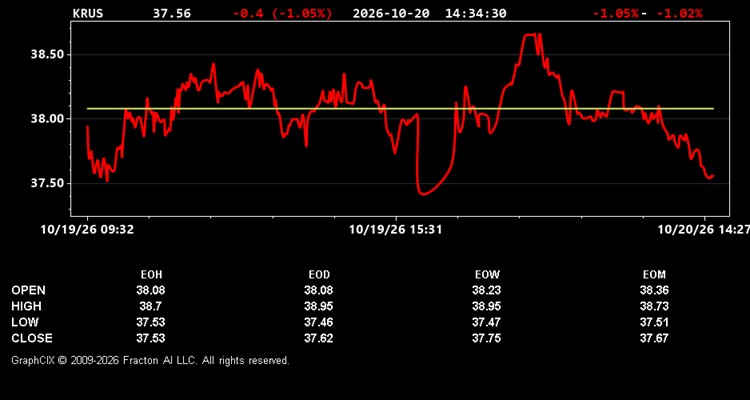
Task: Click the -1.02% value at top right
Action: coord(680,13)
